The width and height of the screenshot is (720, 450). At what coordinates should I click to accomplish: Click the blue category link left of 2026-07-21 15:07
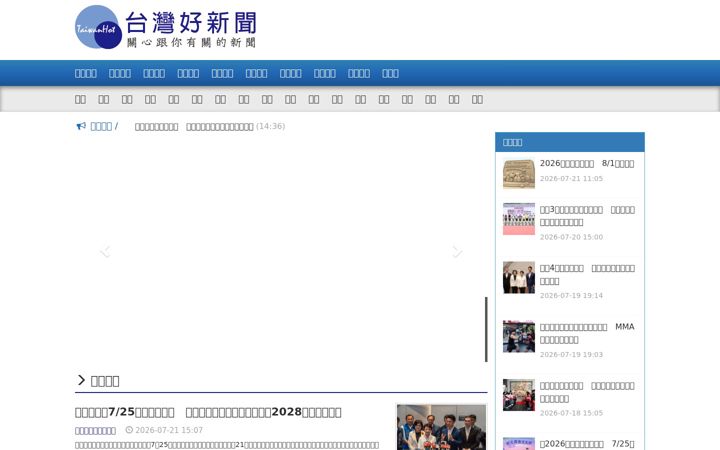(95, 431)
